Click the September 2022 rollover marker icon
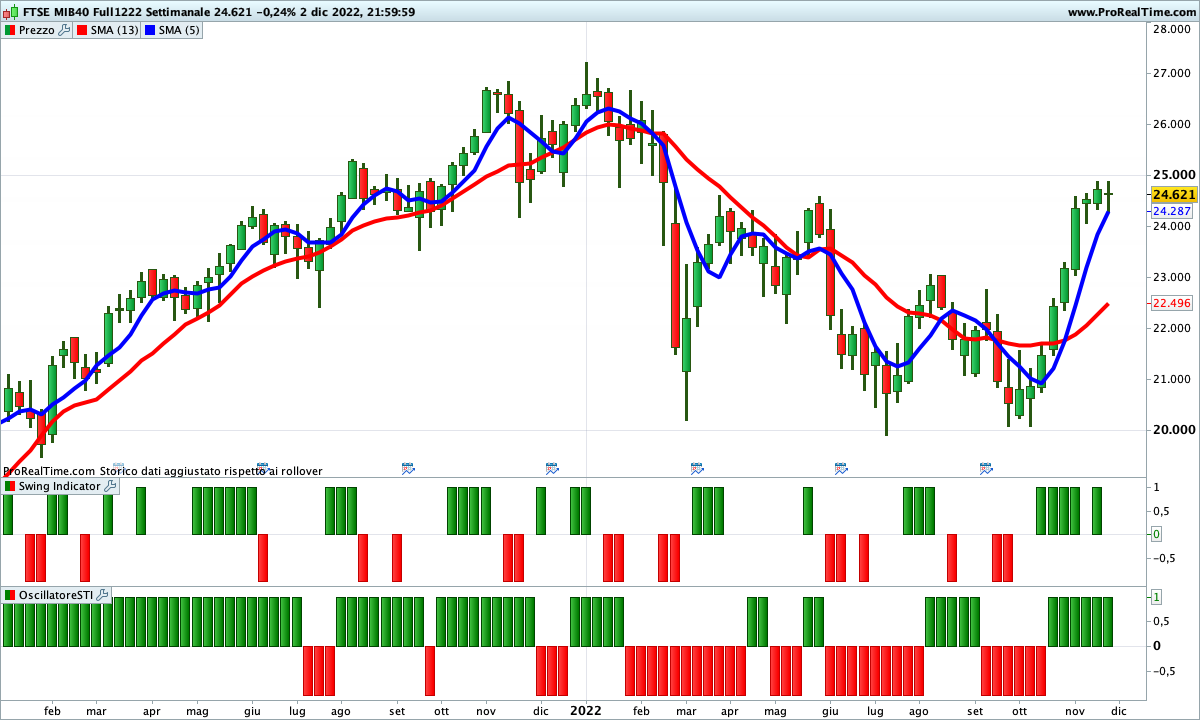 pyautogui.click(x=985, y=467)
